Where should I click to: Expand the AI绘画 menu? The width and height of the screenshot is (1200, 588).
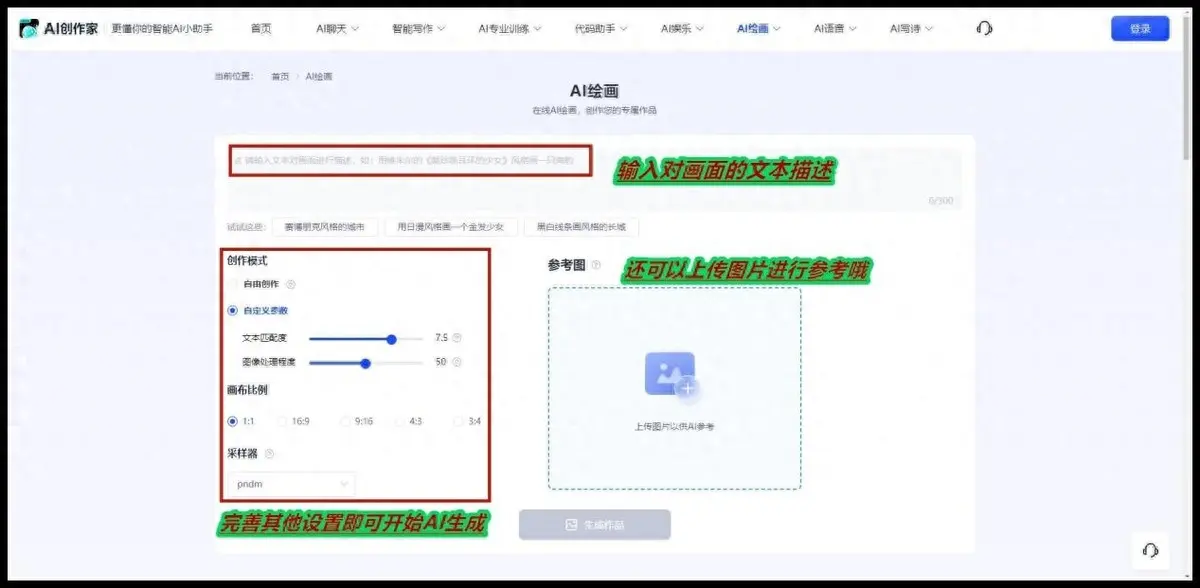pos(759,29)
